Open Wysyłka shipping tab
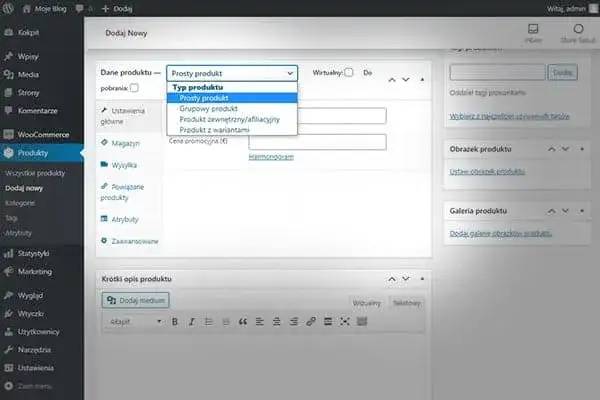600x400 pixels. (130, 165)
